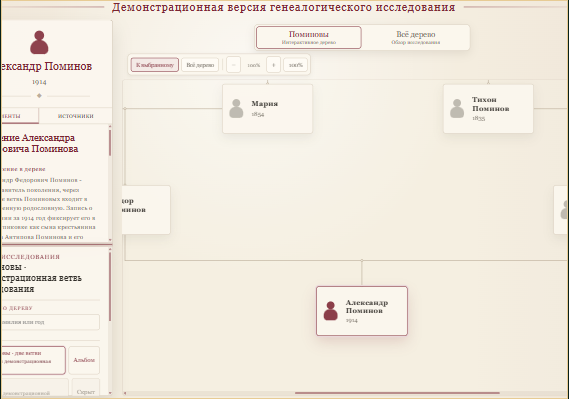
Task: Select the две ветви demonstration card
Action: pos(33,360)
